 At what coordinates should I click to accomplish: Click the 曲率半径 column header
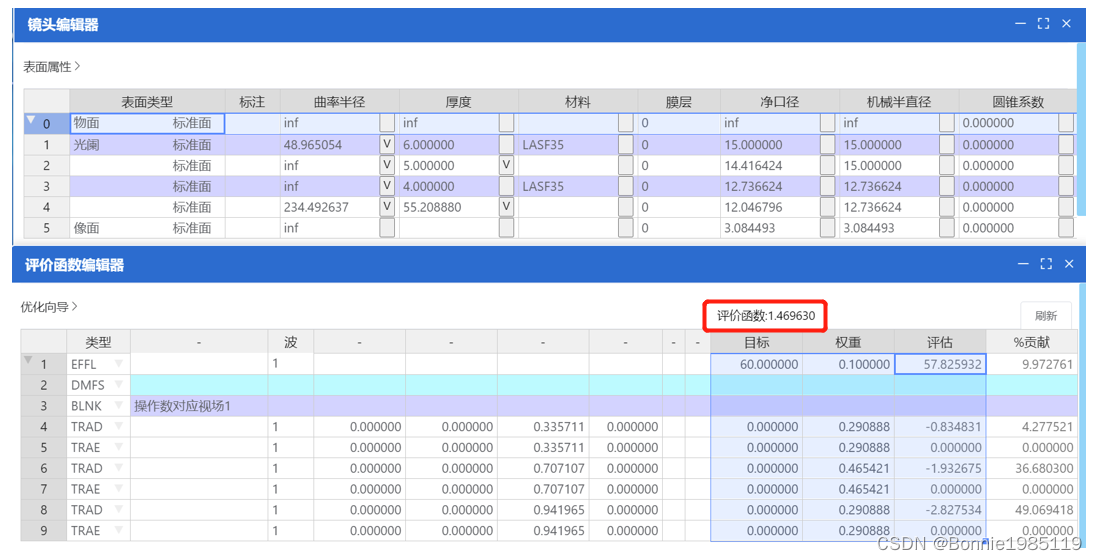339,102
